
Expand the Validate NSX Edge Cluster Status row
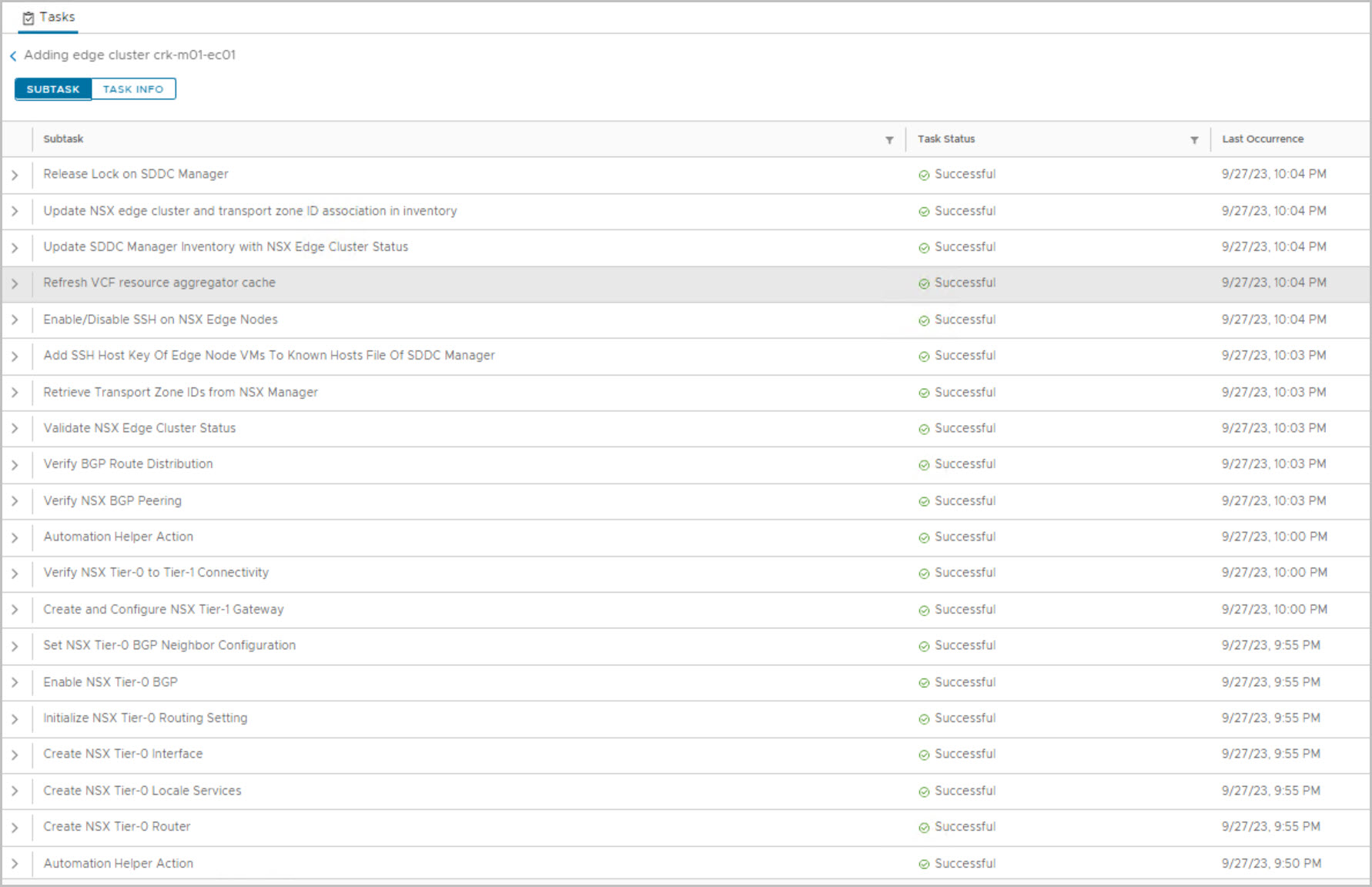pos(15,429)
